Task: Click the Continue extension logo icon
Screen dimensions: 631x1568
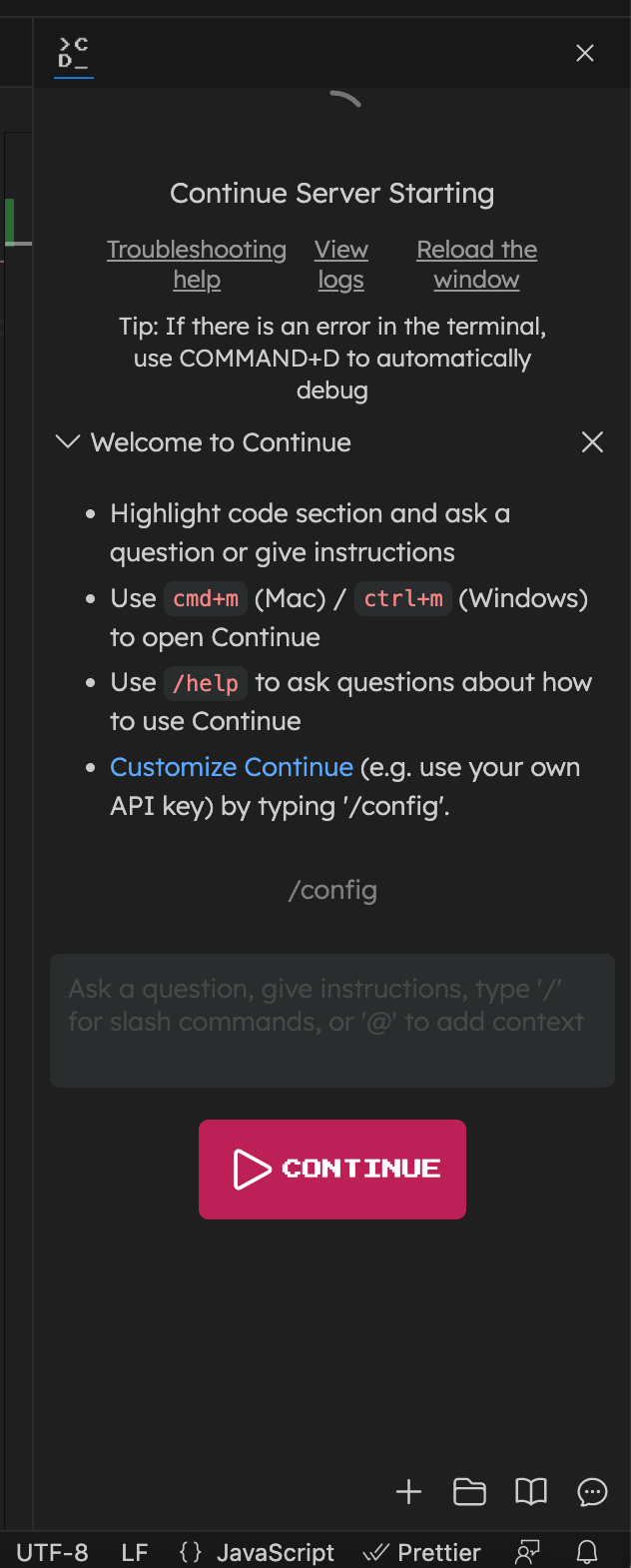Action: tap(73, 51)
